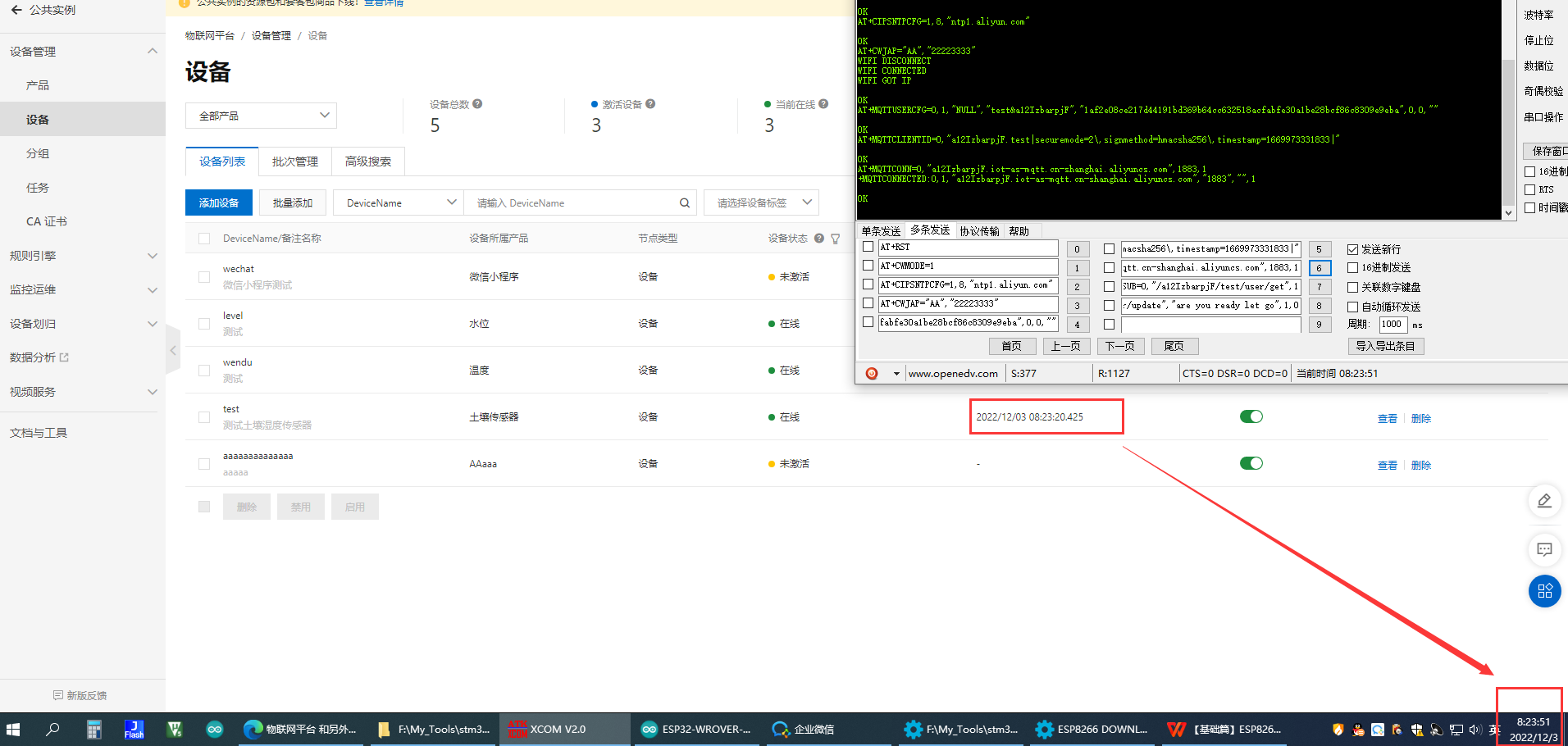Toggle the enable switch for the test device

pos(1251,416)
